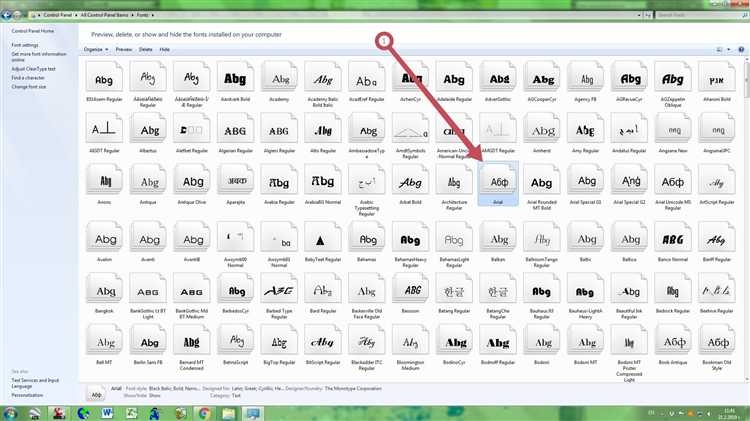750x421 pixels.
Task: Select the Bauhaus 93 Regular font
Action: pyautogui.click(x=542, y=295)
